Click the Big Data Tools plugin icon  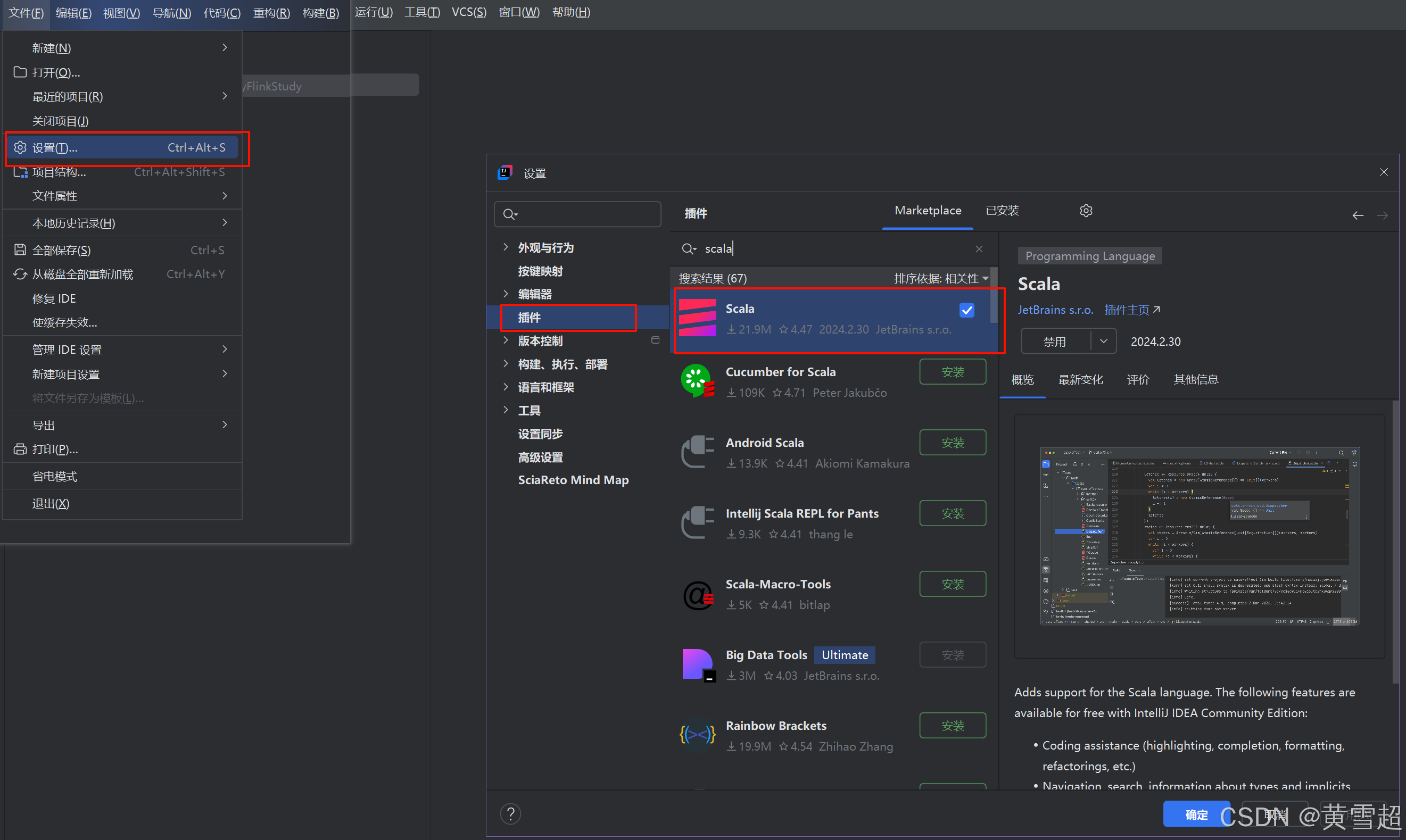pos(697,664)
